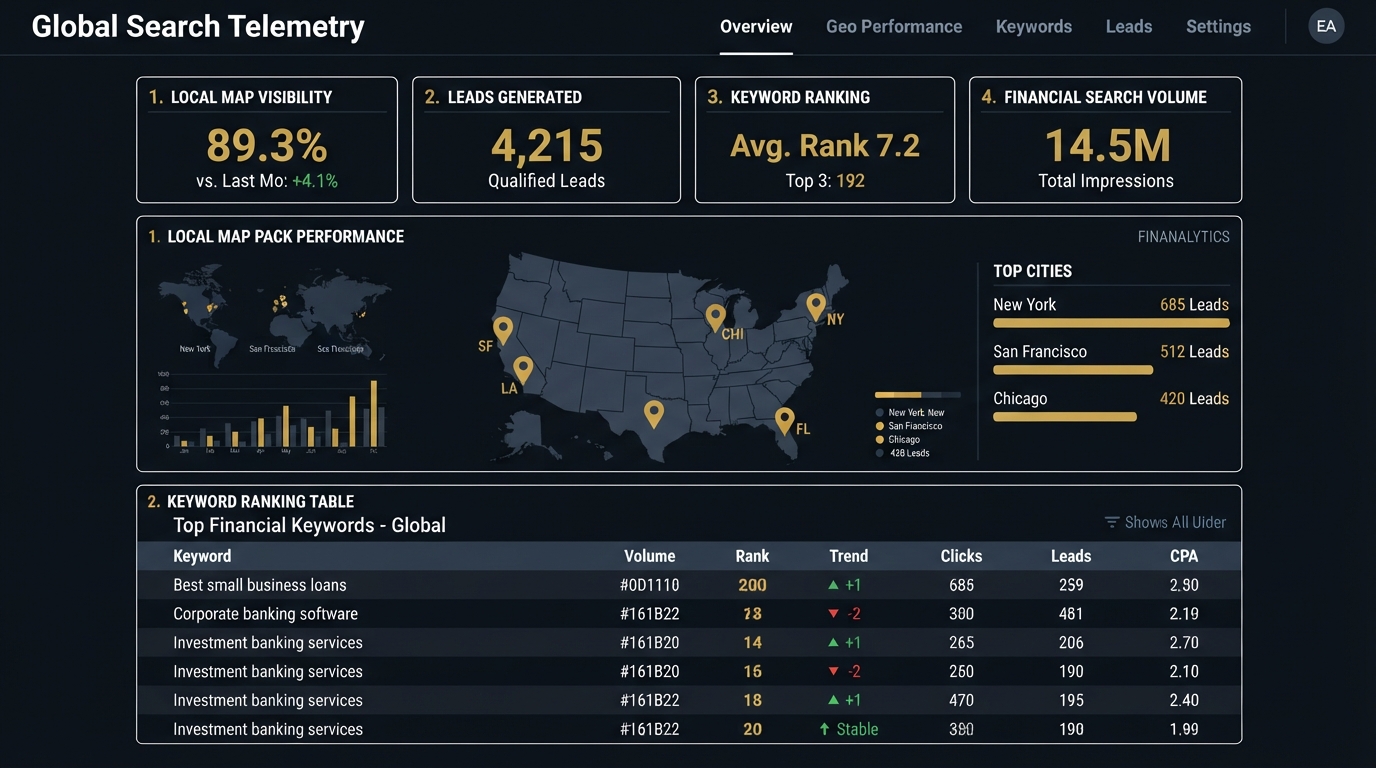Click the LA map pin

click(522, 370)
